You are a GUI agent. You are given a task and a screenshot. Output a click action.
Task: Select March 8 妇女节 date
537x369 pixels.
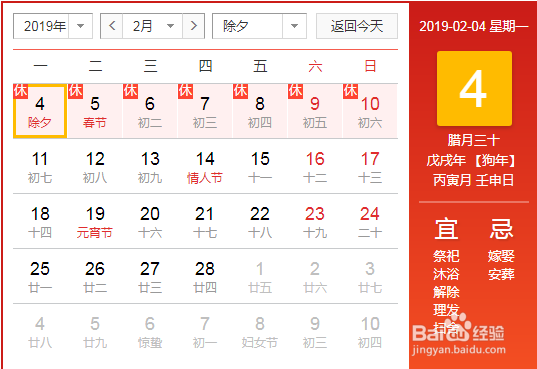pos(260,331)
